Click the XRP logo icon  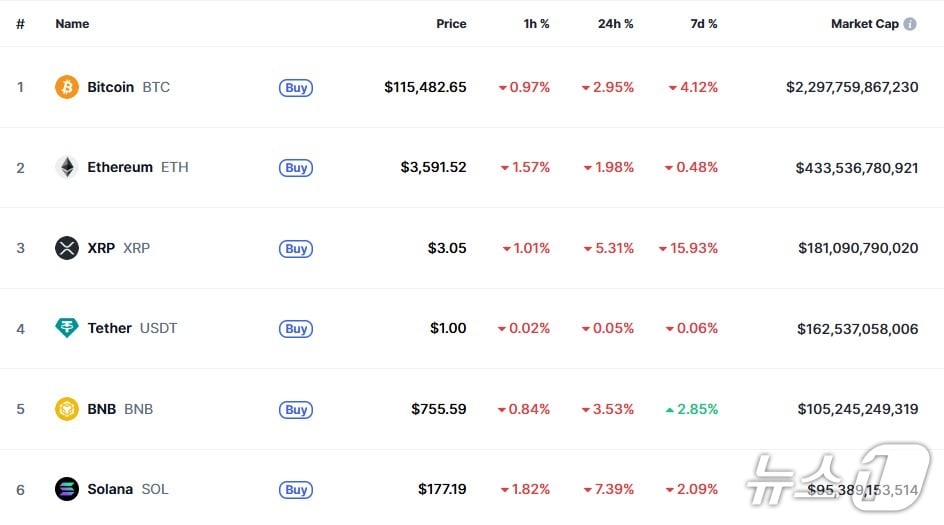(67, 248)
